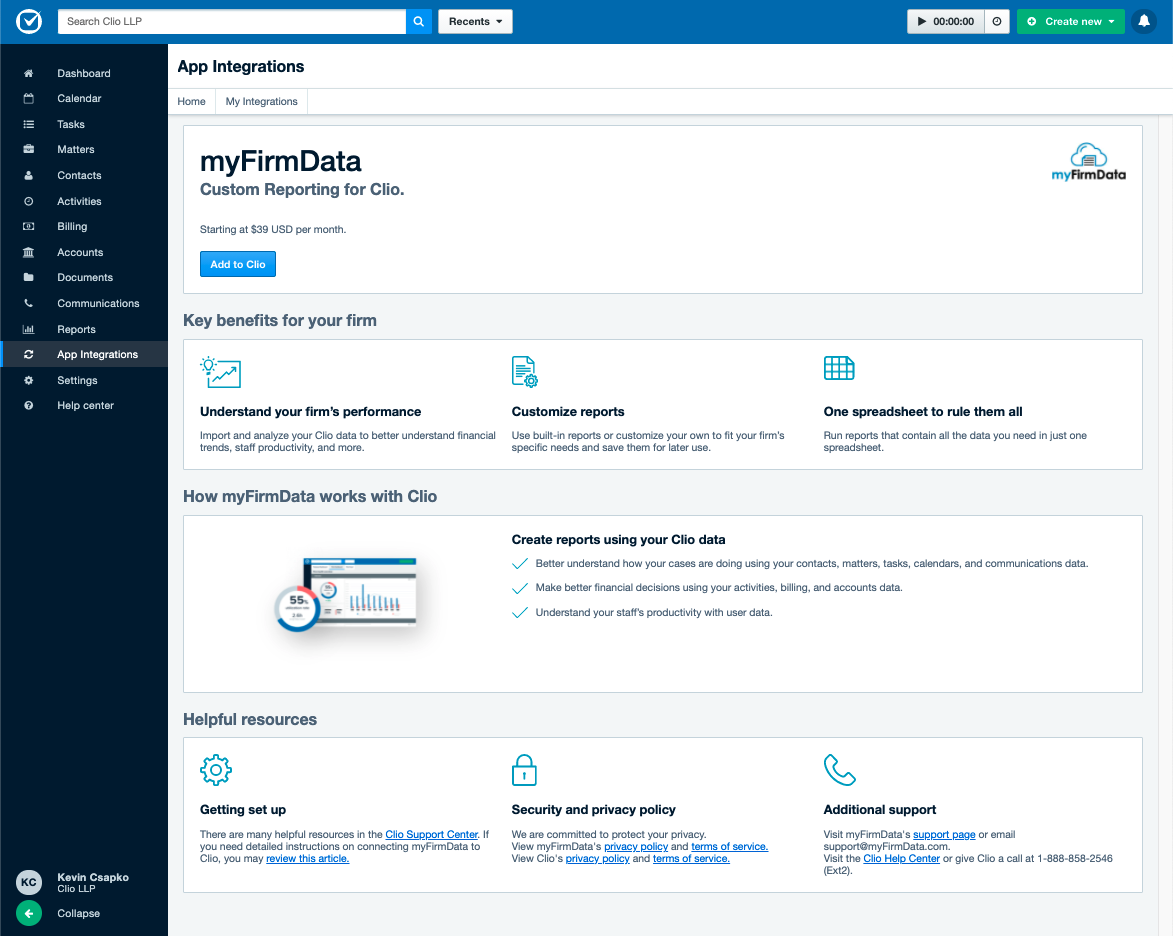Open Clio's terms of service link
The height and width of the screenshot is (936, 1173).
691,858
